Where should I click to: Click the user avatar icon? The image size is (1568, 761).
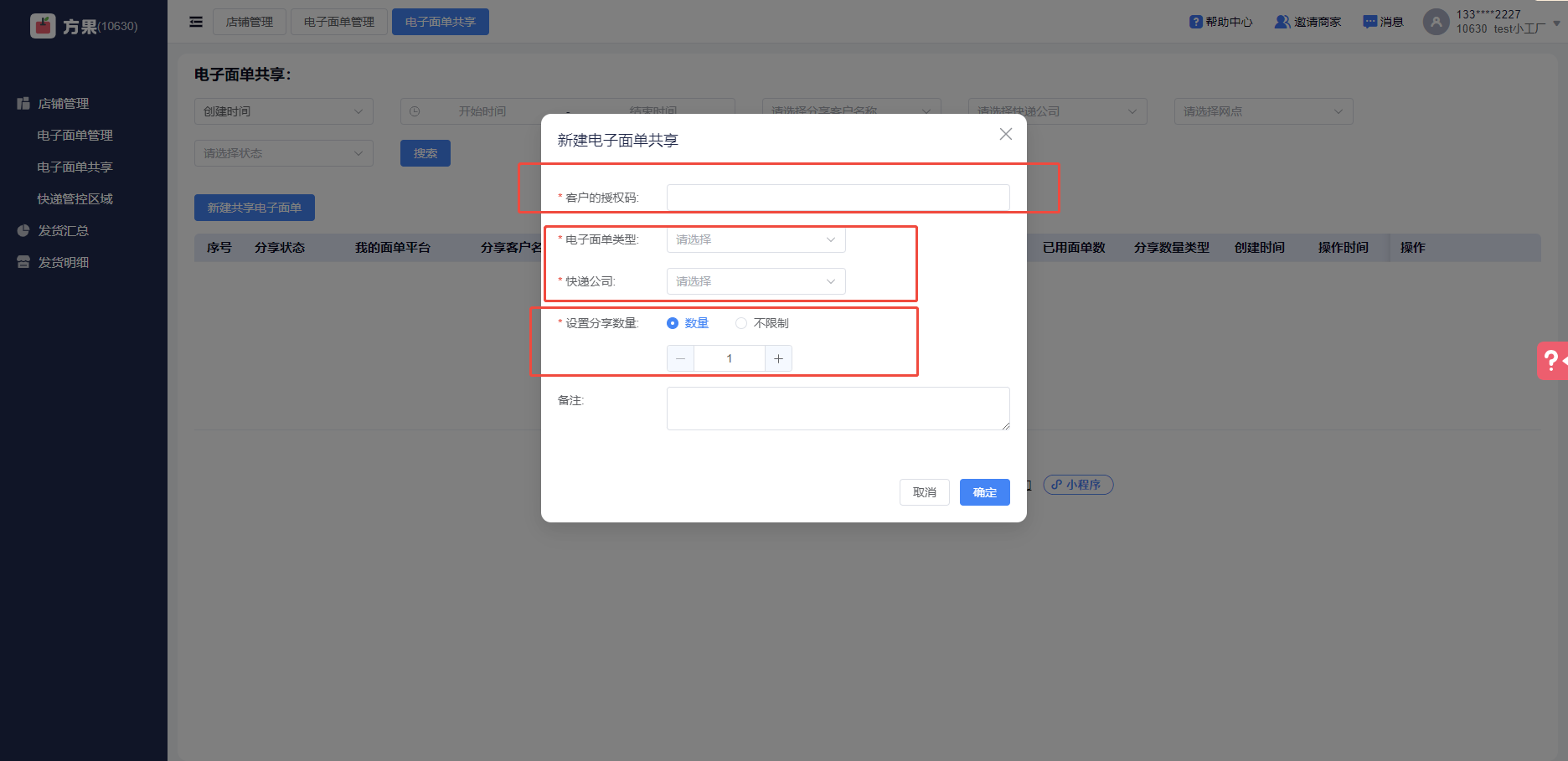click(1436, 22)
